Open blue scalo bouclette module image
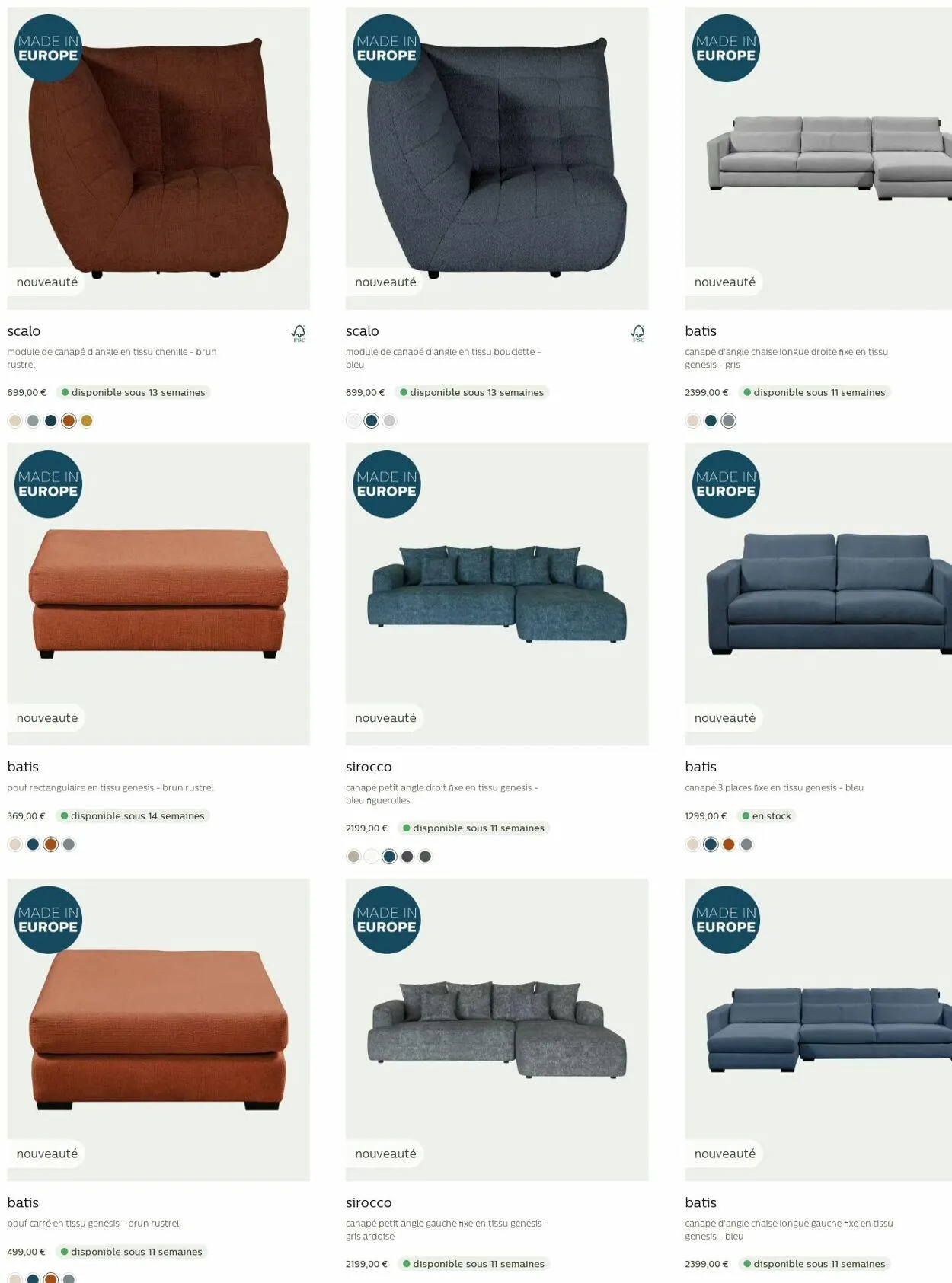The height and width of the screenshot is (1283, 952). [x=497, y=158]
